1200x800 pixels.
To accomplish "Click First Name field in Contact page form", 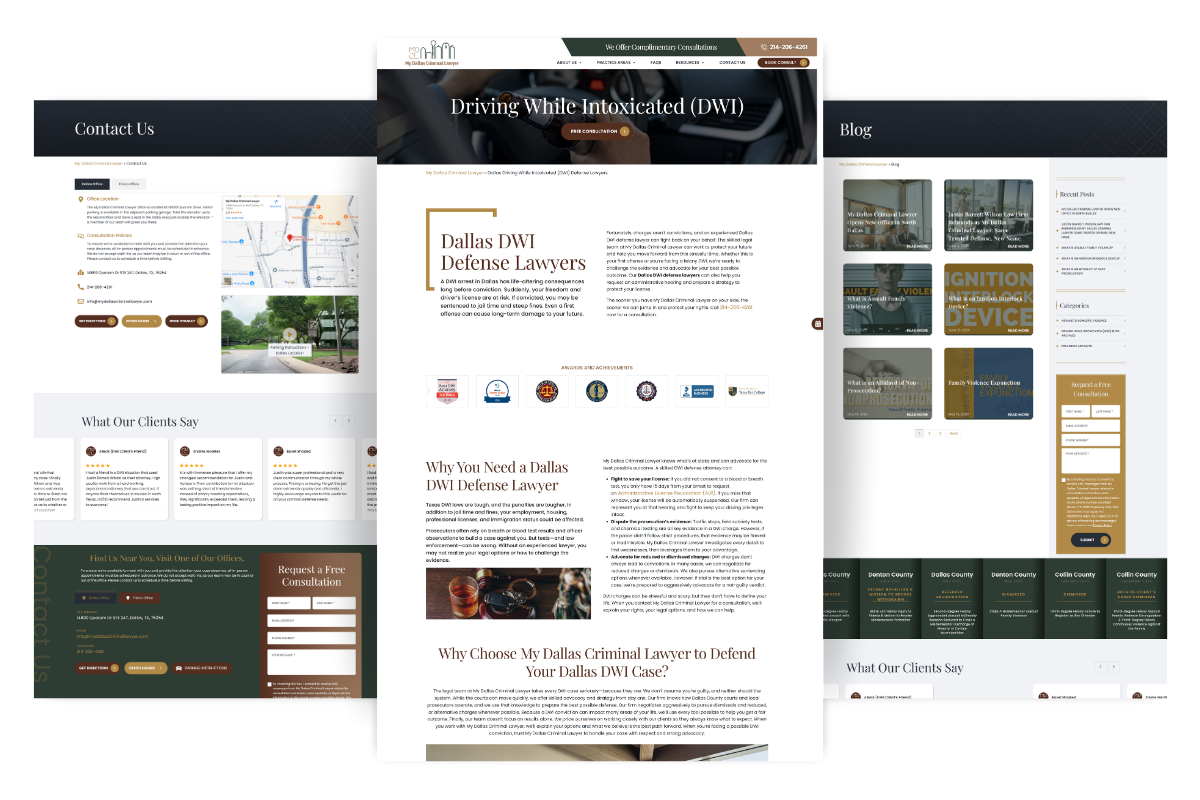I will [x=289, y=603].
